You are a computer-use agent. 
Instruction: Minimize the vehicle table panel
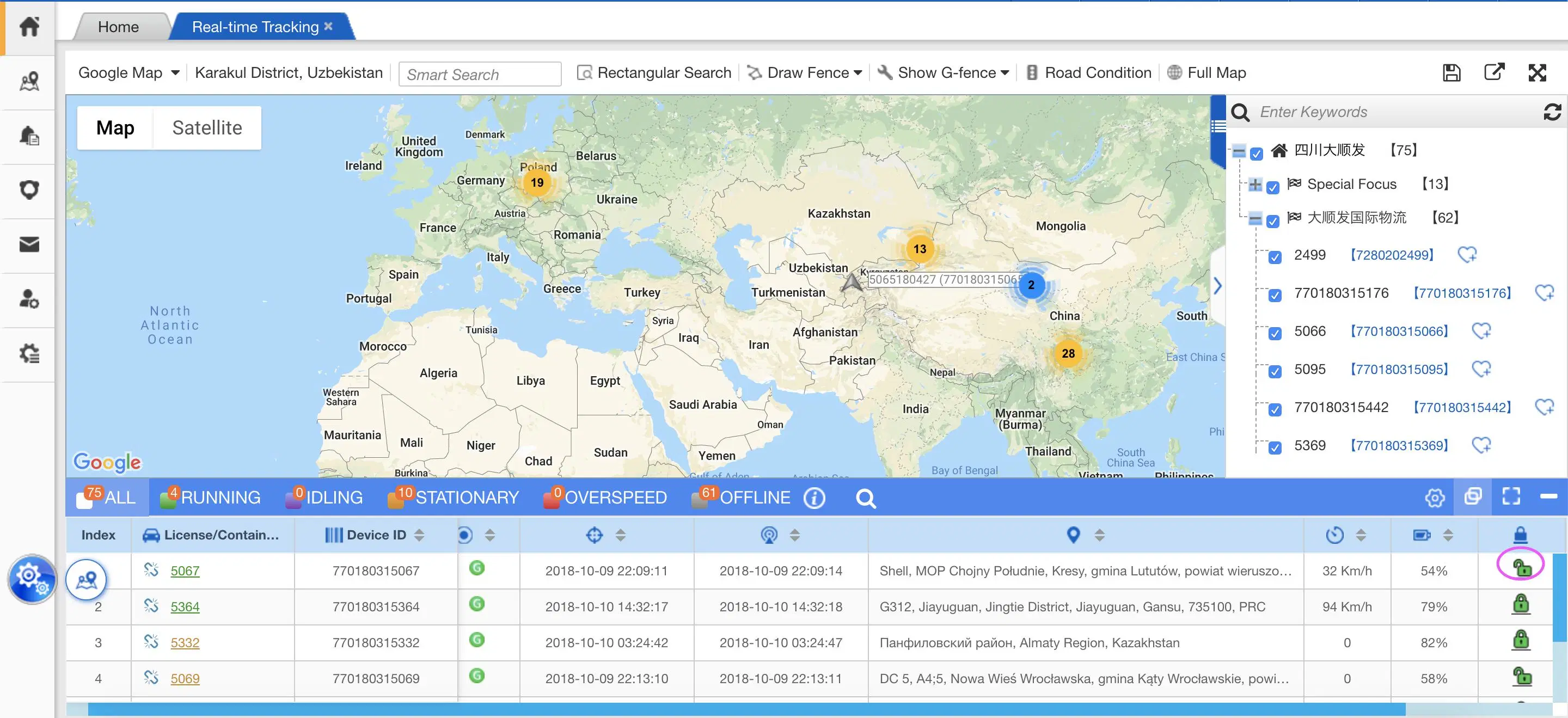[x=1548, y=496]
